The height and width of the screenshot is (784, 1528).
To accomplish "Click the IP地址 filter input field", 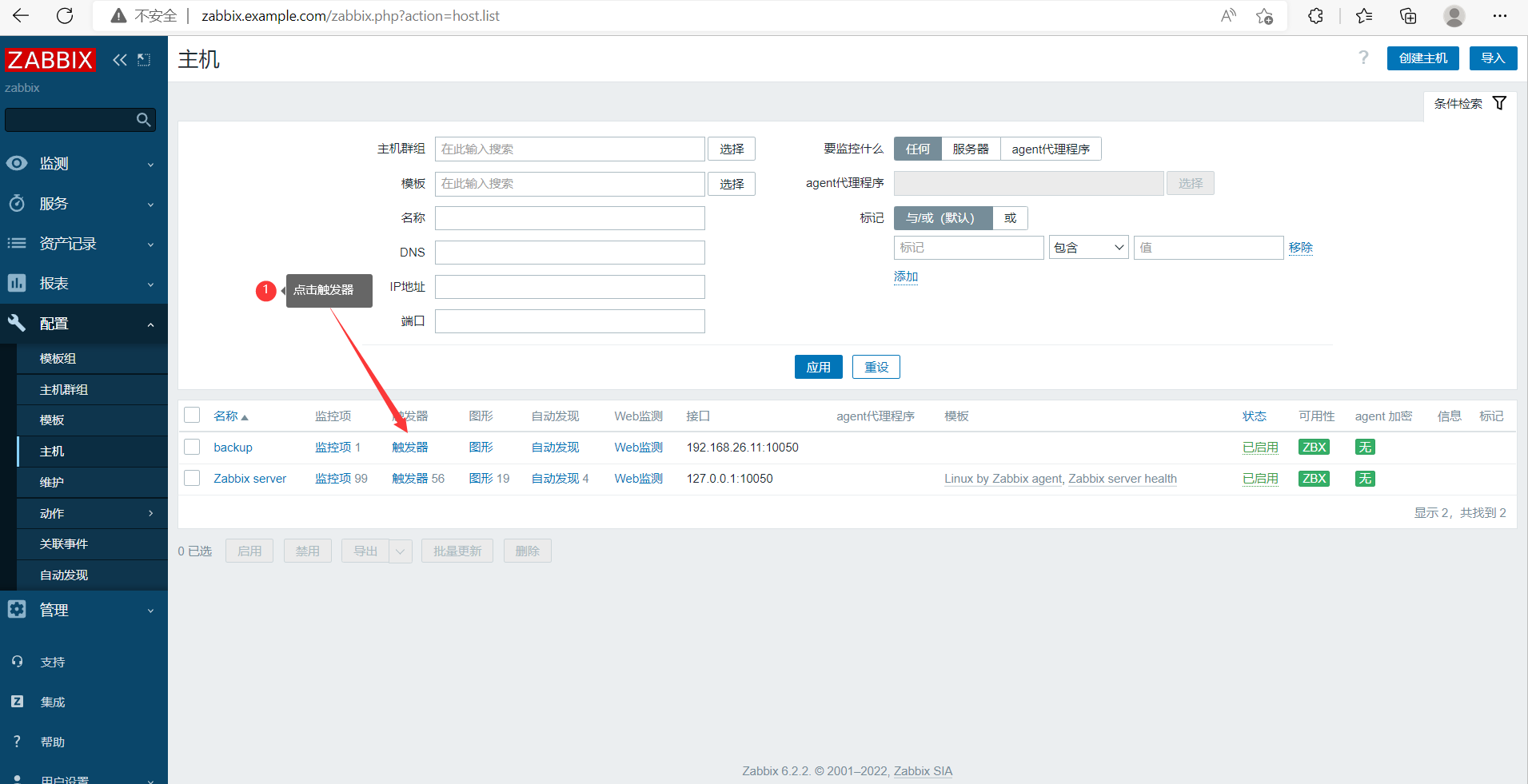I will [570, 287].
